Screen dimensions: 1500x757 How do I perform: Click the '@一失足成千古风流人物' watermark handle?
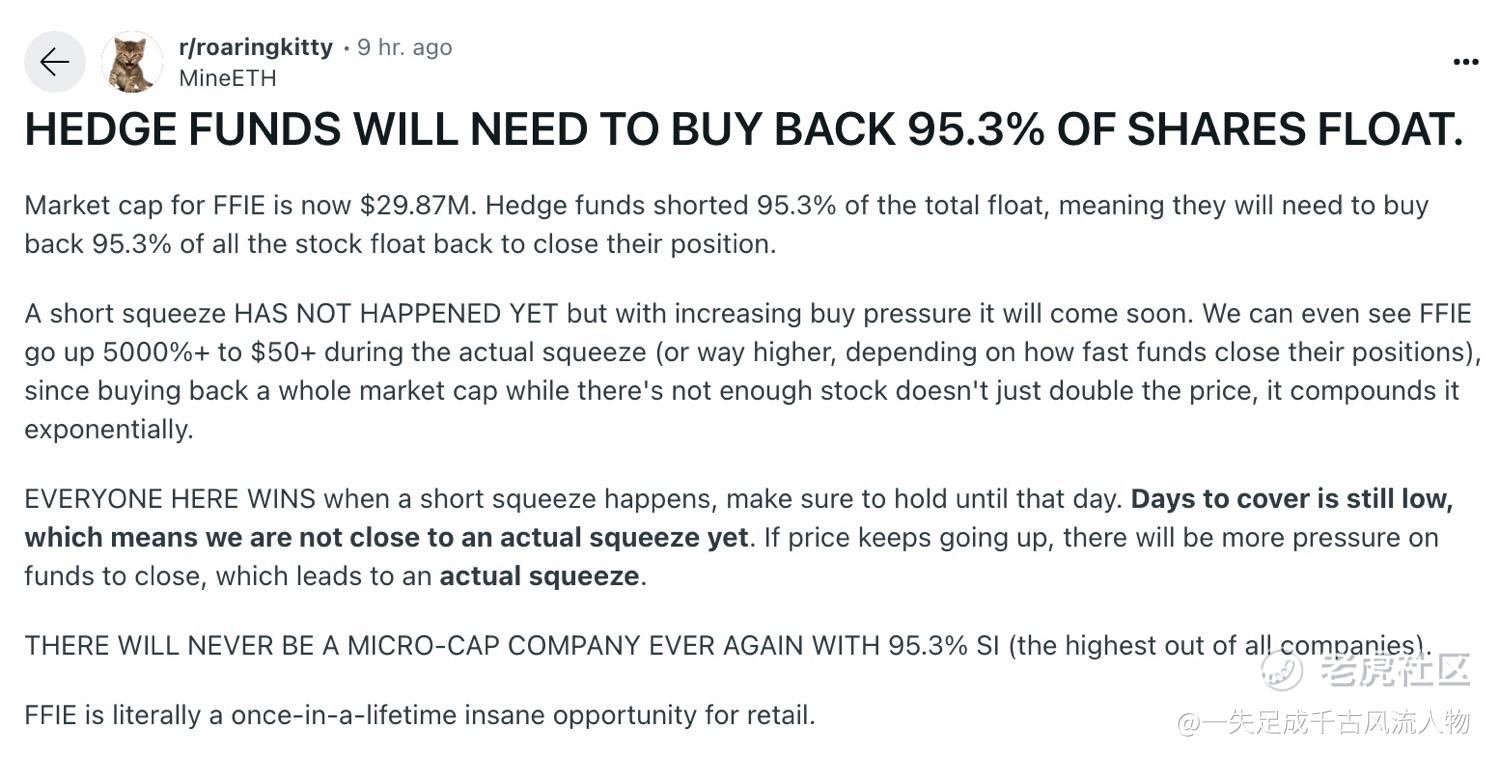[1323, 722]
